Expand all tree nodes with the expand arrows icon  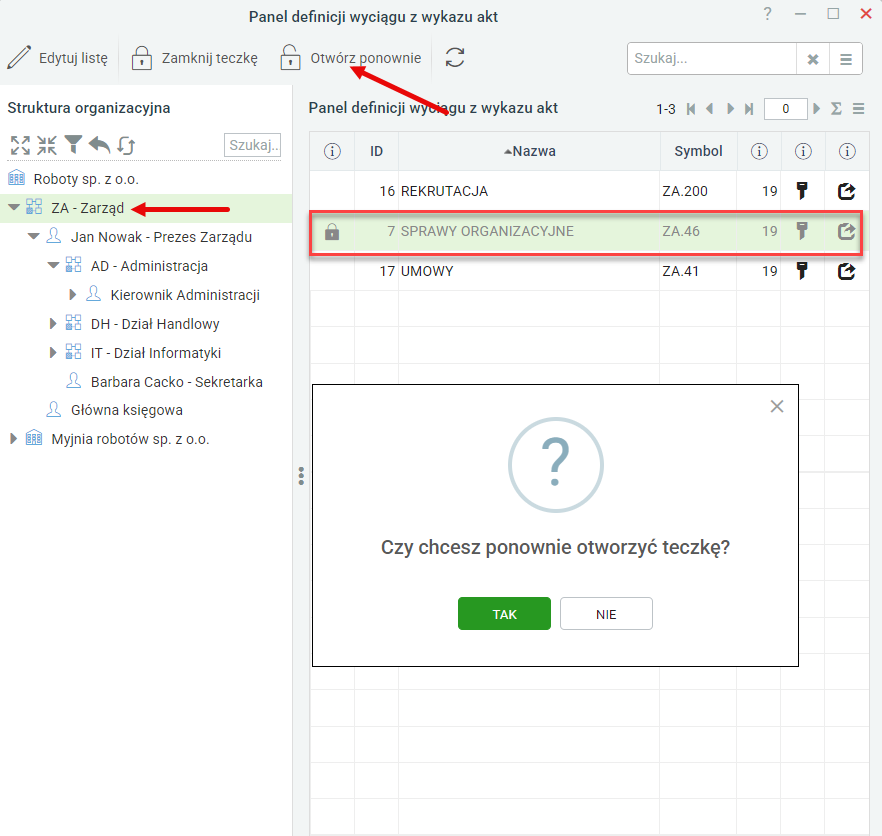click(x=20, y=145)
